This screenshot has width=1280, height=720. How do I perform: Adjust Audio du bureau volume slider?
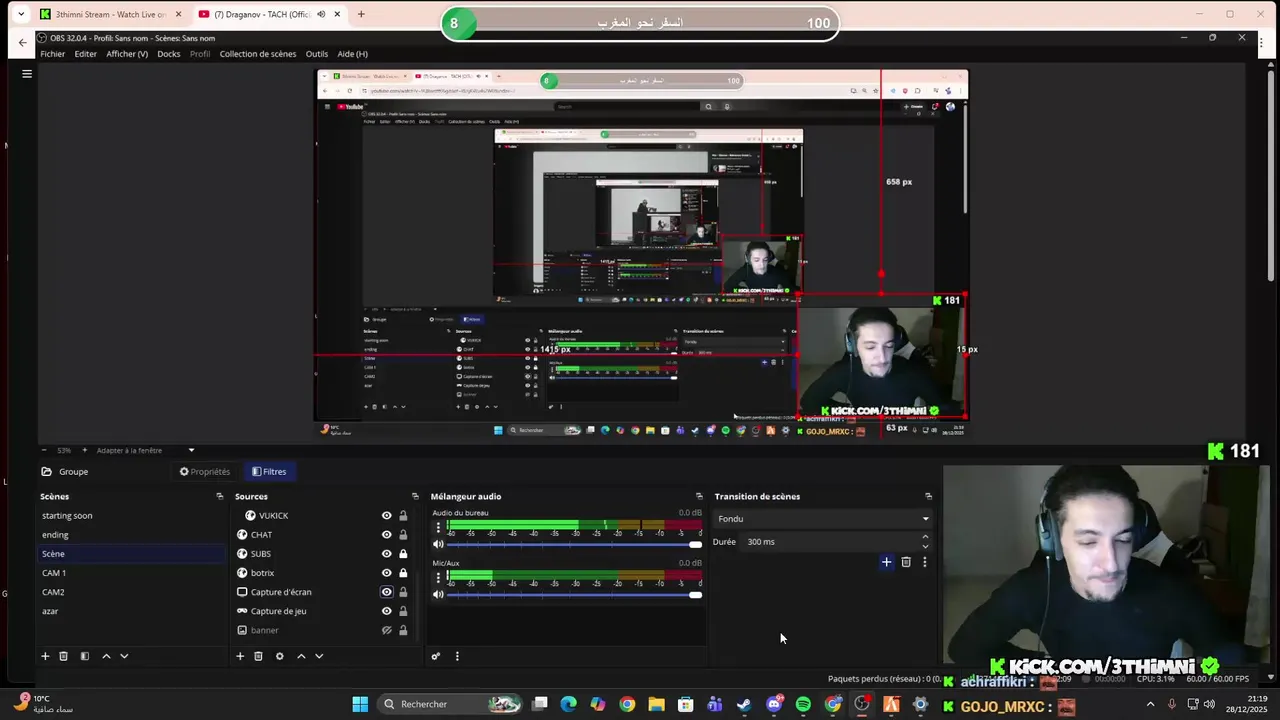pyautogui.click(x=574, y=544)
